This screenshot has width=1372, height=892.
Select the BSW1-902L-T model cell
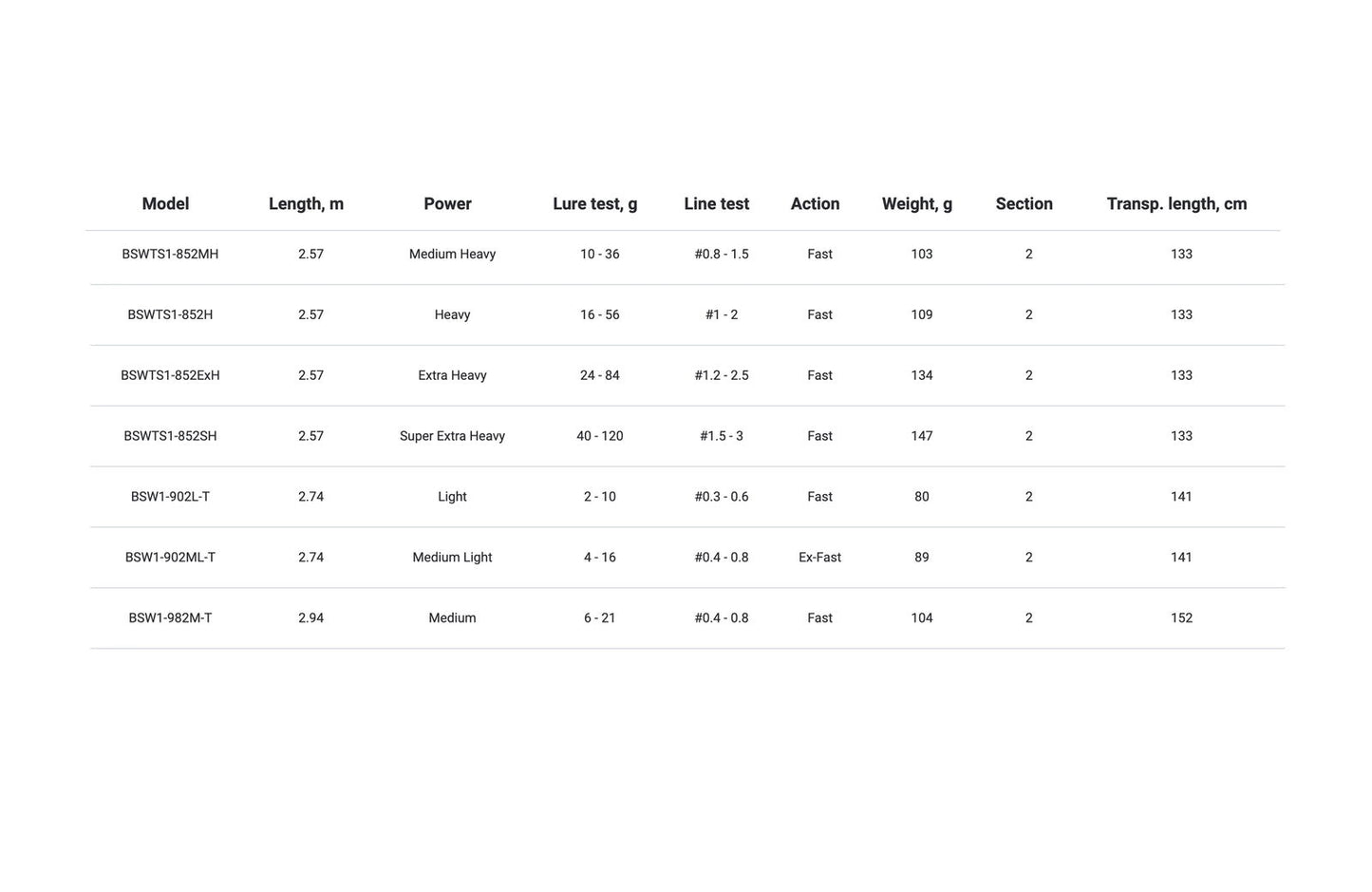point(170,498)
